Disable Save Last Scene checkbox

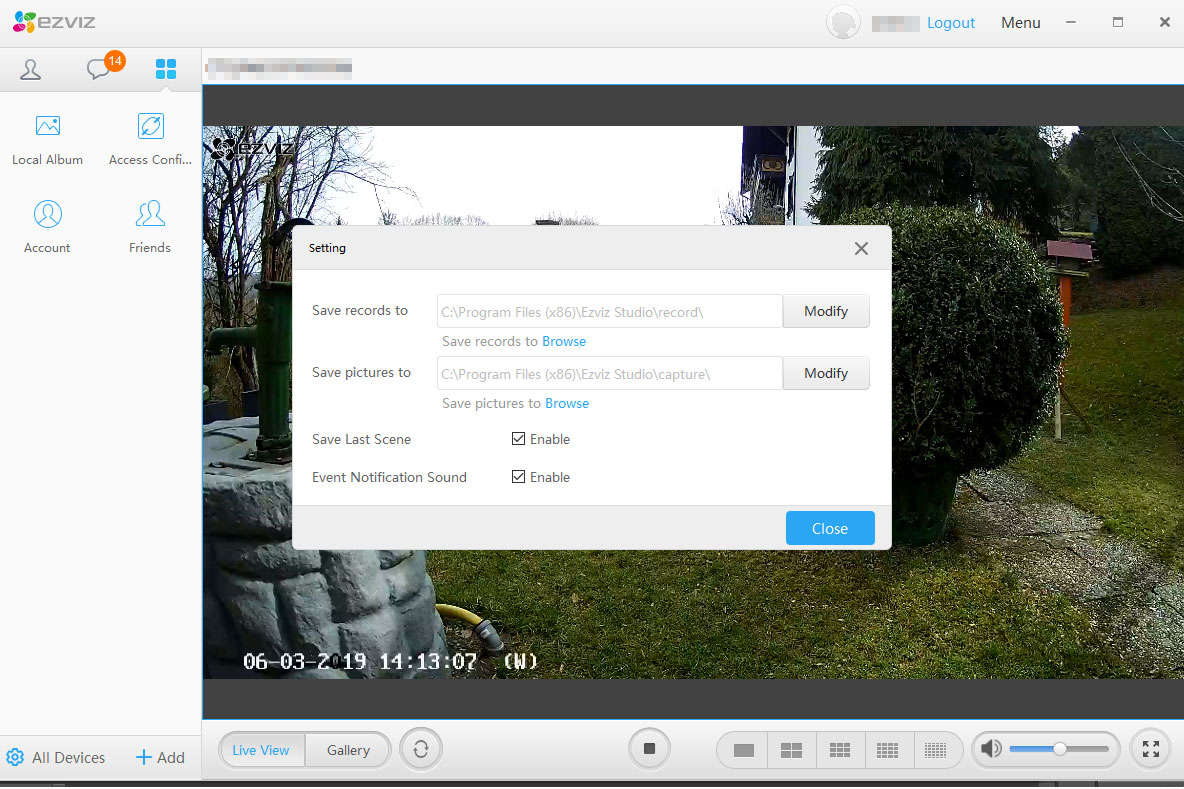(x=518, y=439)
